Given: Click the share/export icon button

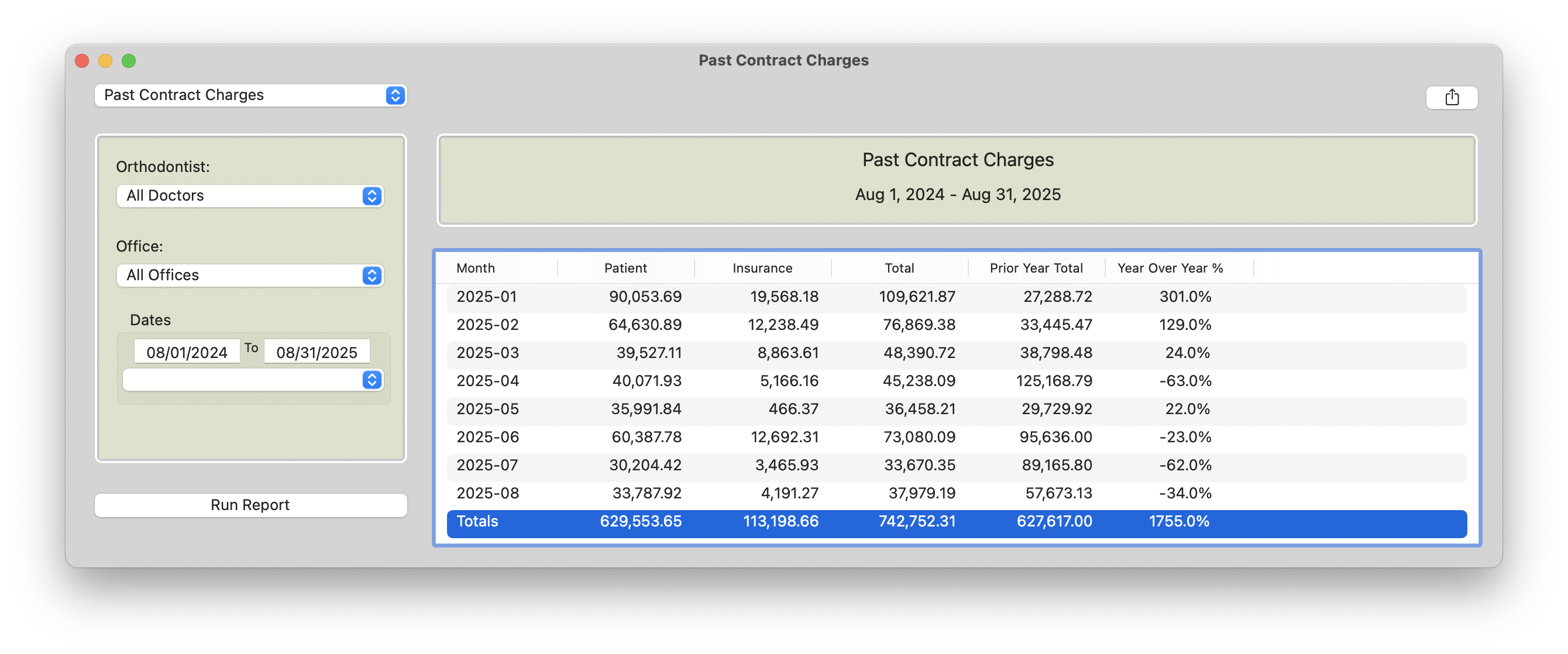Looking at the screenshot, I should [x=1451, y=97].
